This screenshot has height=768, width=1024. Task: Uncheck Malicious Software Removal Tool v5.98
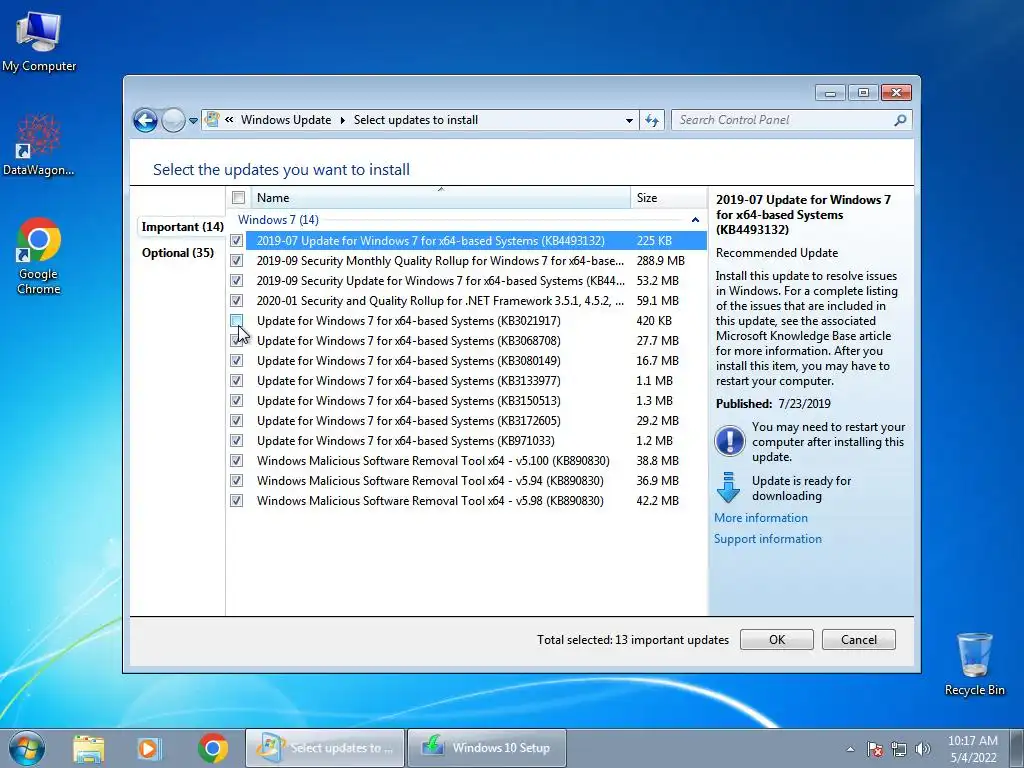pyautogui.click(x=237, y=501)
